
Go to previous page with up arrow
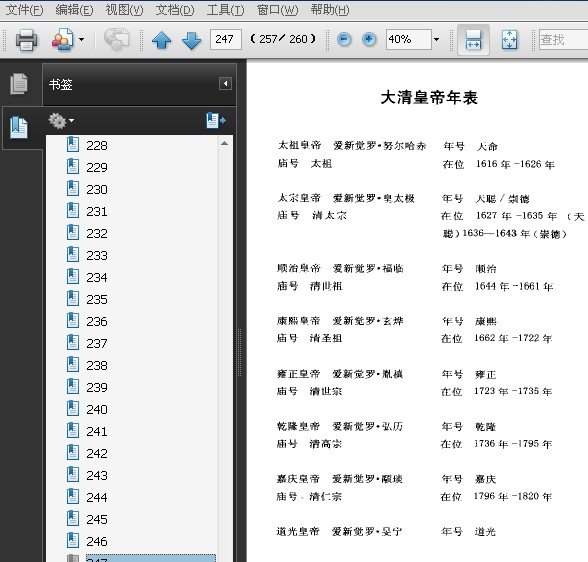point(162,40)
